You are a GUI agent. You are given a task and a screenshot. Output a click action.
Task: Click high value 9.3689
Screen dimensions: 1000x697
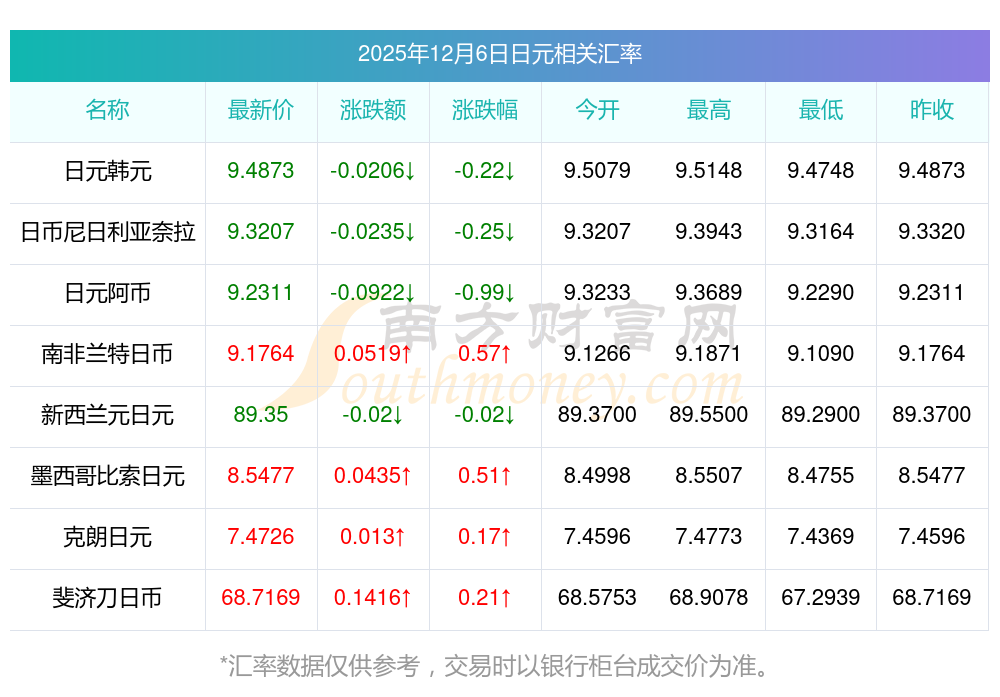tap(709, 293)
